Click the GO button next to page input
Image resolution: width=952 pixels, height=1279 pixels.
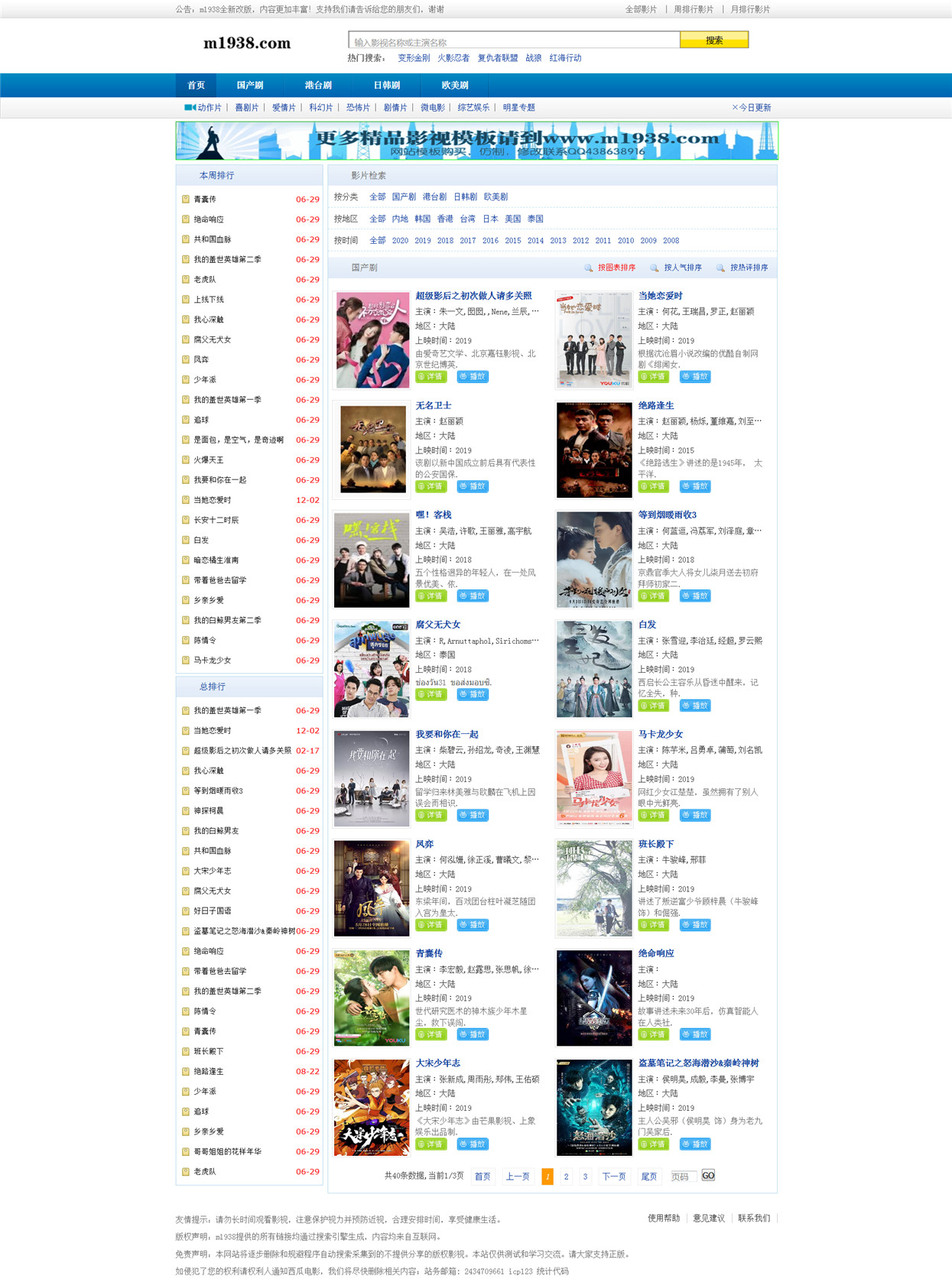point(708,1176)
